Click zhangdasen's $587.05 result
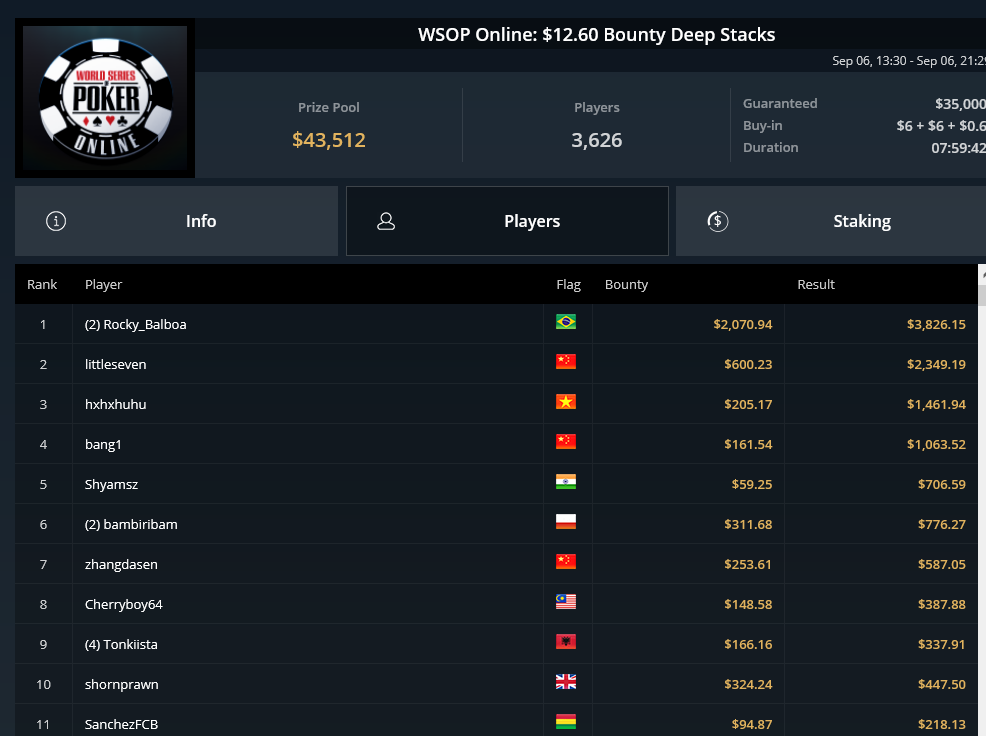The width and height of the screenshot is (986, 736). (x=942, y=564)
